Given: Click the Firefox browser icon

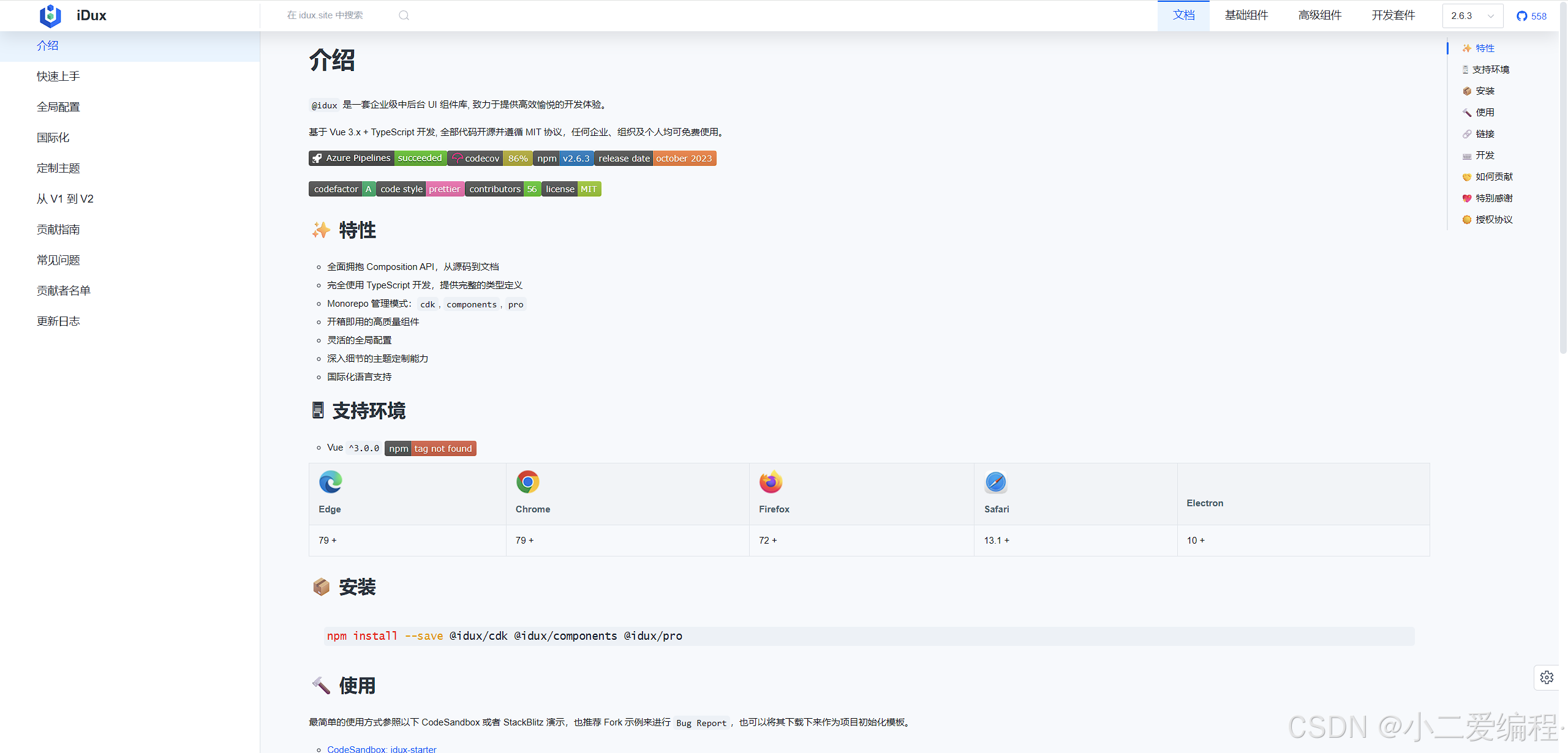Looking at the screenshot, I should tap(771, 482).
